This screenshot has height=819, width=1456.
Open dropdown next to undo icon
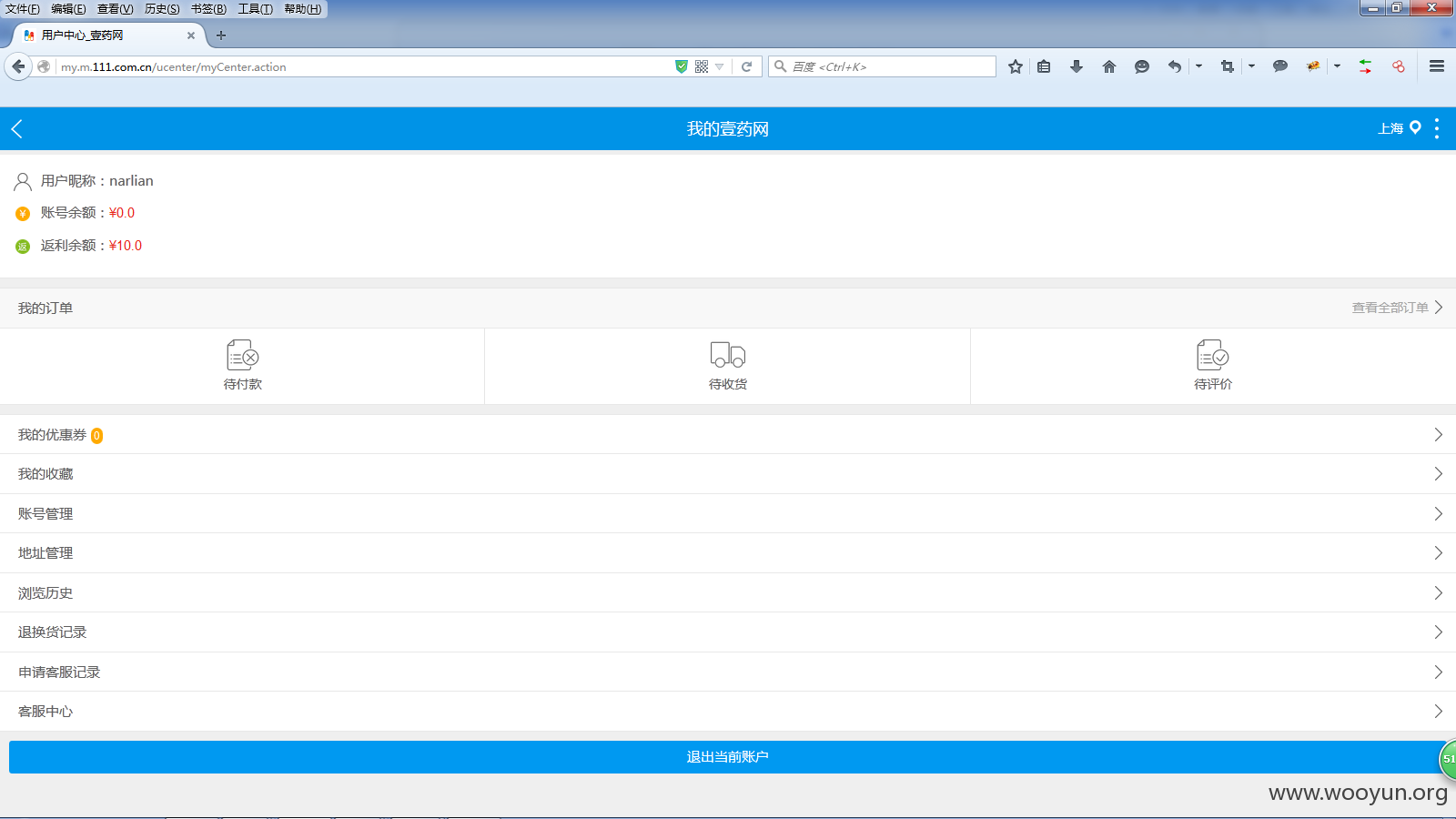pyautogui.click(x=1198, y=66)
